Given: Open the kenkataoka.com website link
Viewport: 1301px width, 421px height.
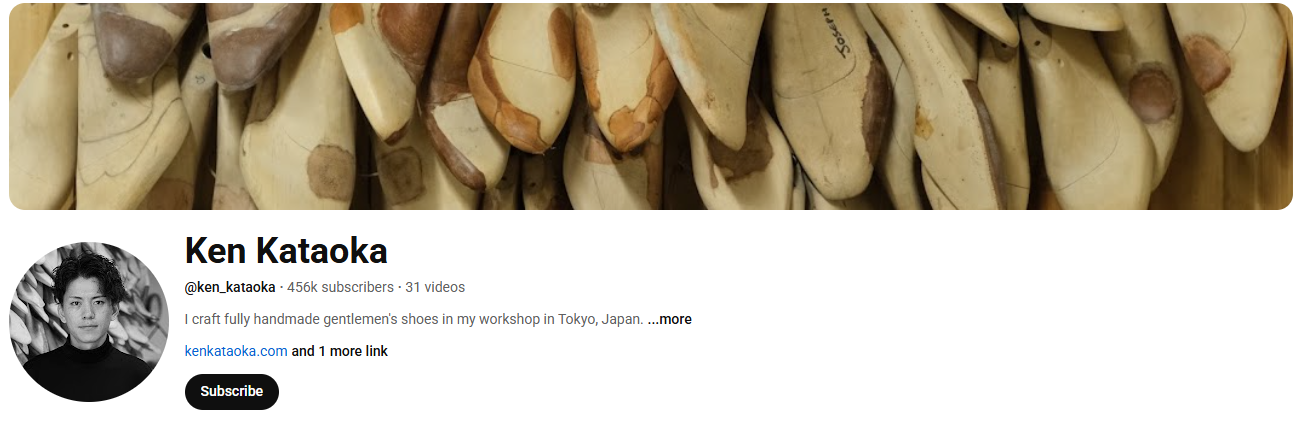Looking at the screenshot, I should tap(236, 351).
